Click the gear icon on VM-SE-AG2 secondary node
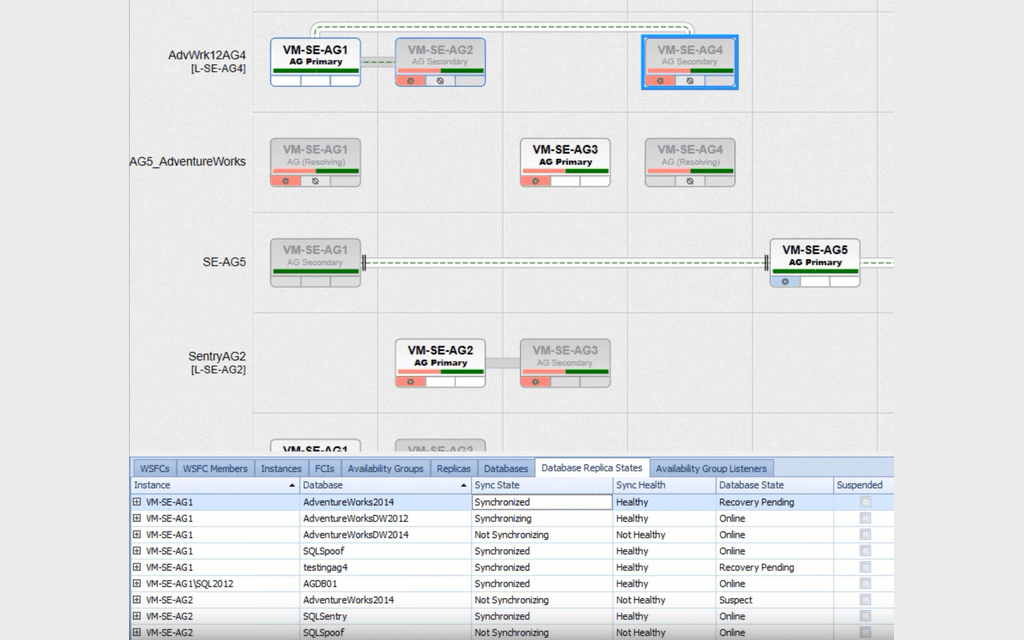Image resolution: width=1024 pixels, height=640 pixels. pyautogui.click(x=410, y=80)
